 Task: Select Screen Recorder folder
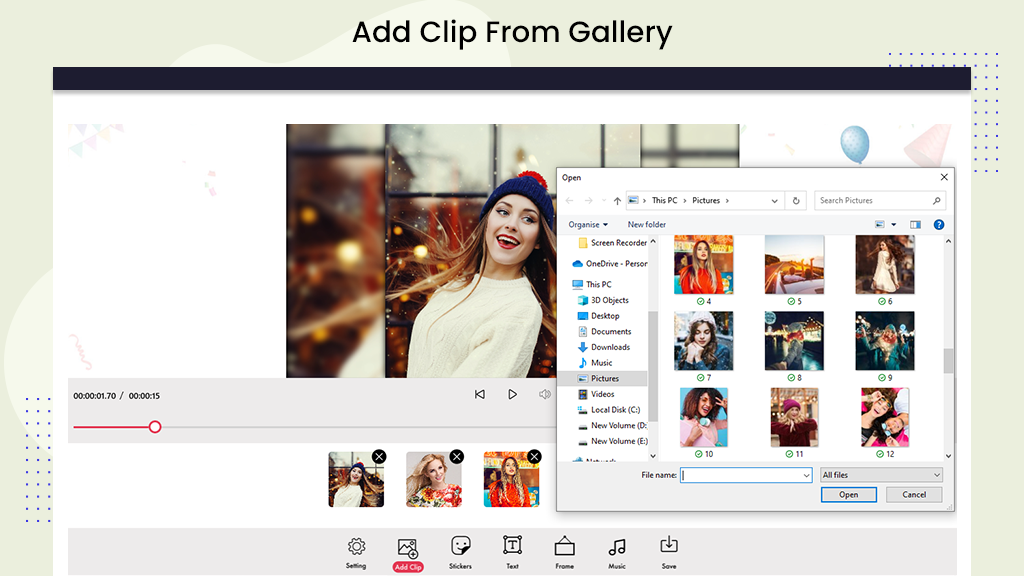tap(612, 243)
